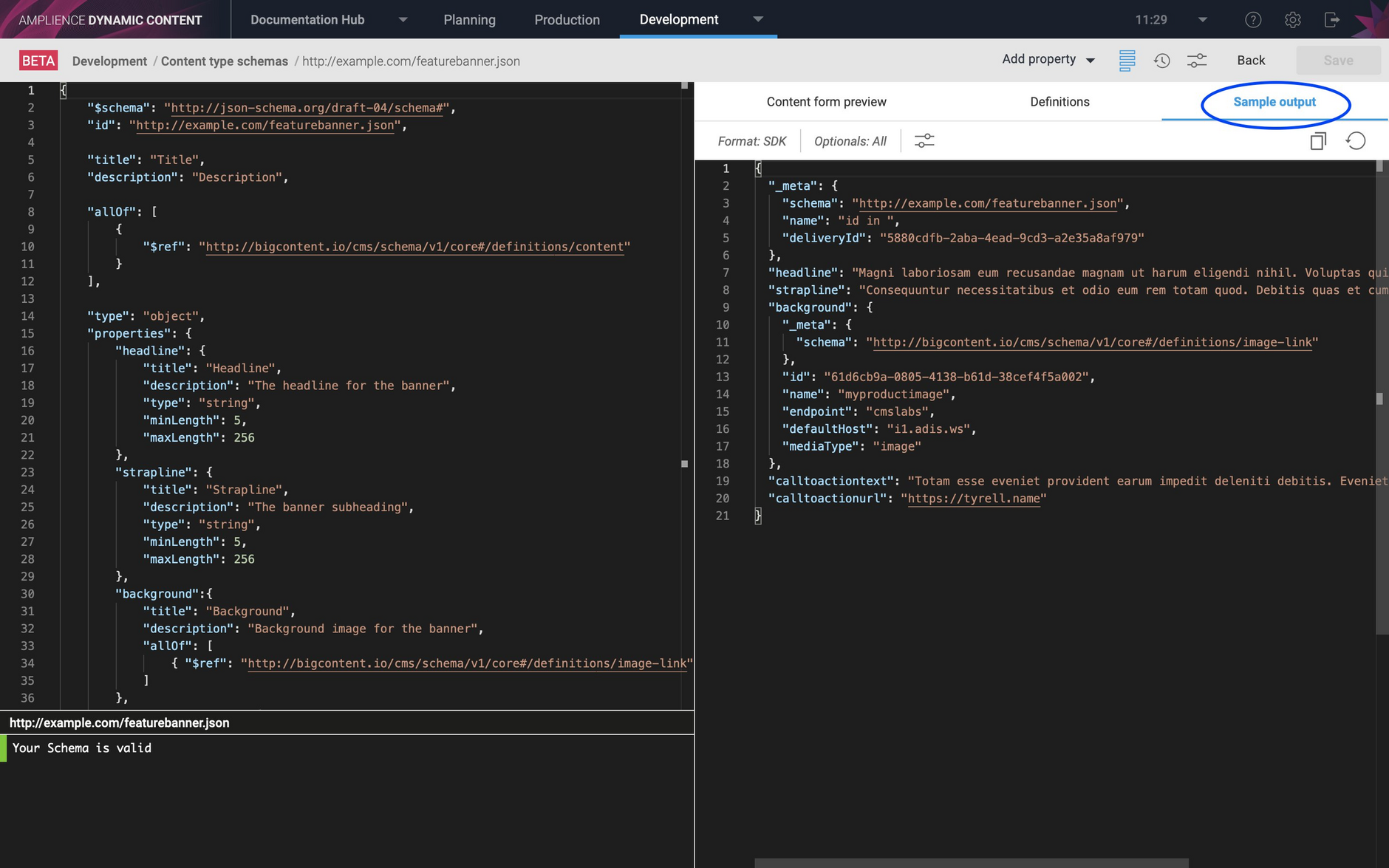Click the schema format lines icon
Viewport: 1389px width, 868px height.
click(x=1127, y=61)
